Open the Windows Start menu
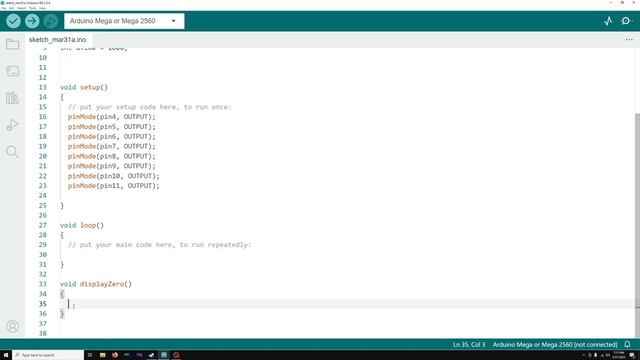 point(6,355)
